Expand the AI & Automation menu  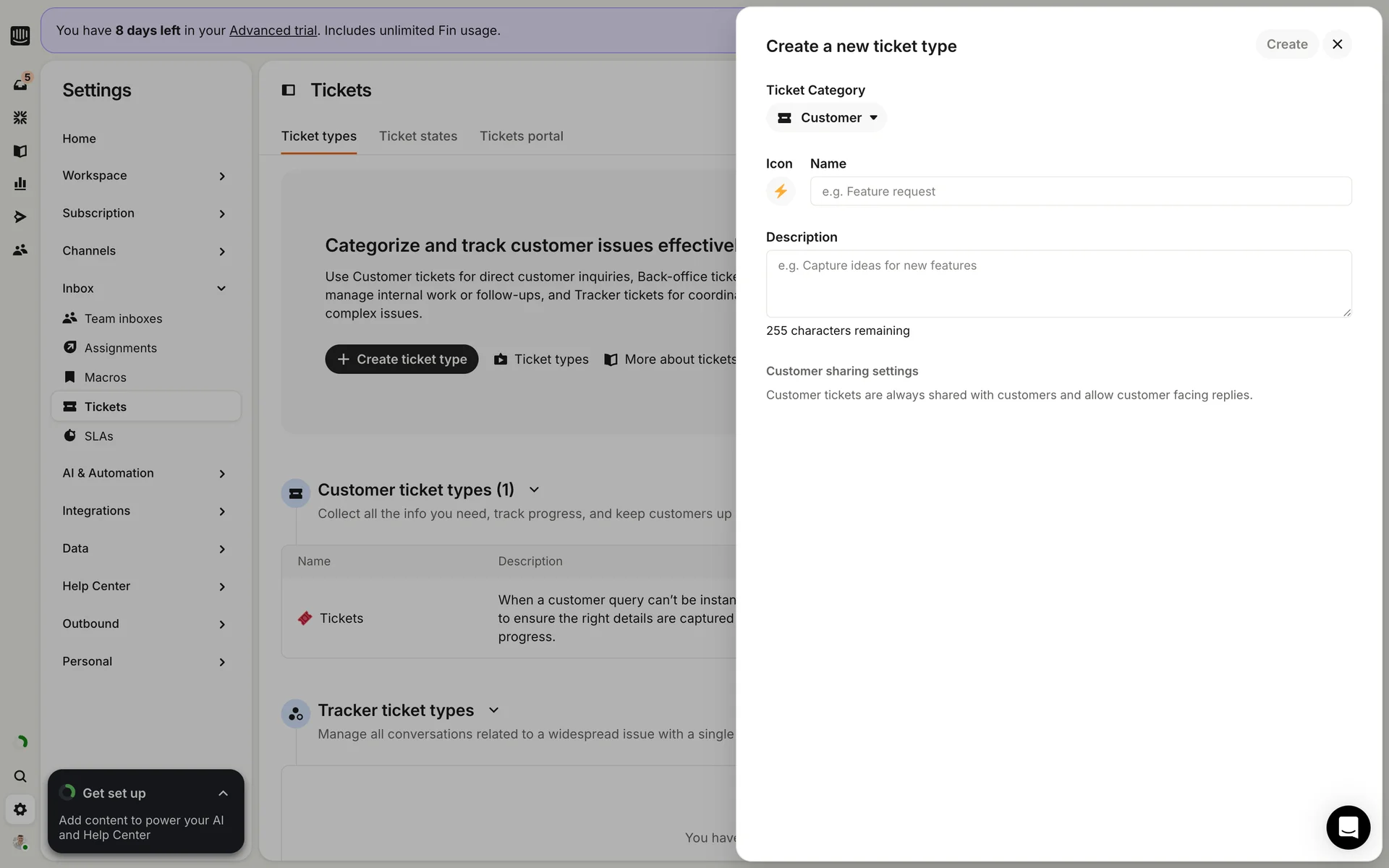[x=144, y=473]
